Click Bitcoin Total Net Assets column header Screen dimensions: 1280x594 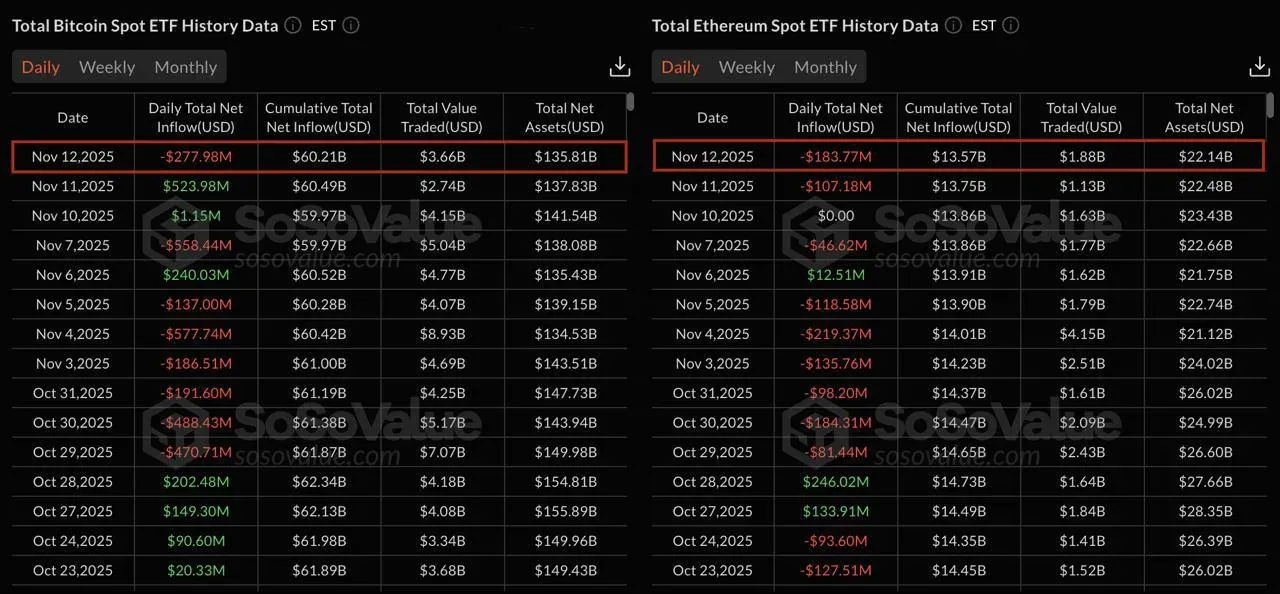565,118
